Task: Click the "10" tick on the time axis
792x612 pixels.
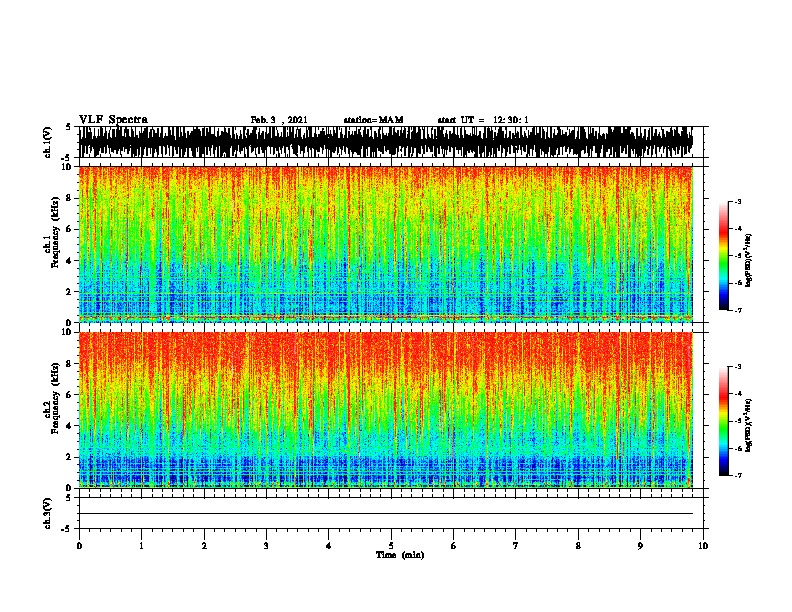Action: (703, 546)
